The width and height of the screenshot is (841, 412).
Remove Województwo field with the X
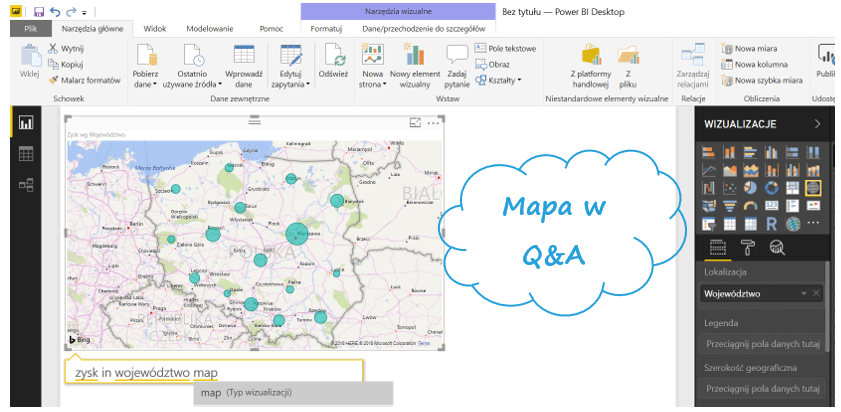click(816, 294)
